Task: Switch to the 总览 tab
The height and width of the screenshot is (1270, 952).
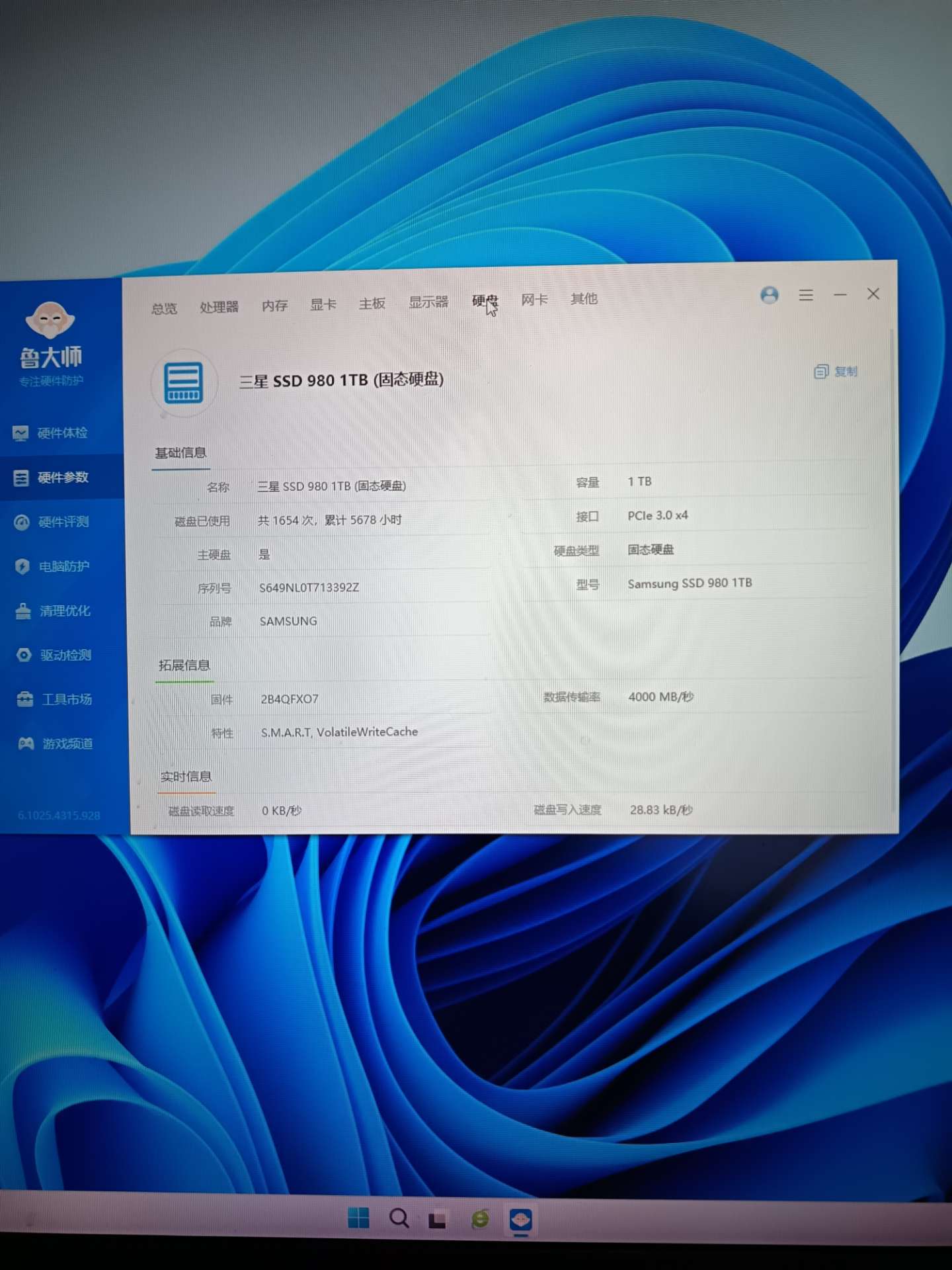Action: click(x=164, y=308)
